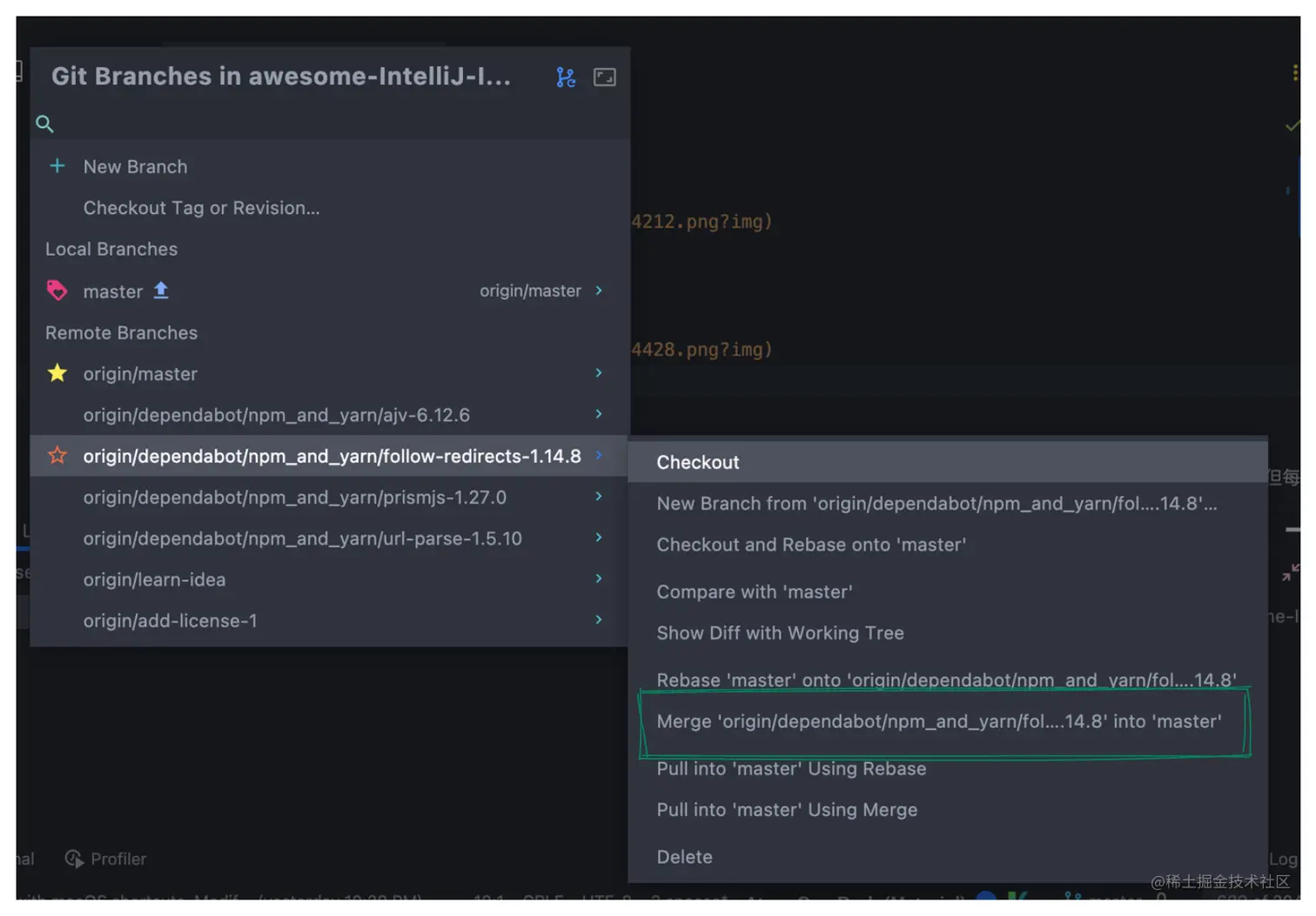Click the search magnifier icon
Image resolution: width=1316 pixels, height=916 pixels.
[x=44, y=124]
